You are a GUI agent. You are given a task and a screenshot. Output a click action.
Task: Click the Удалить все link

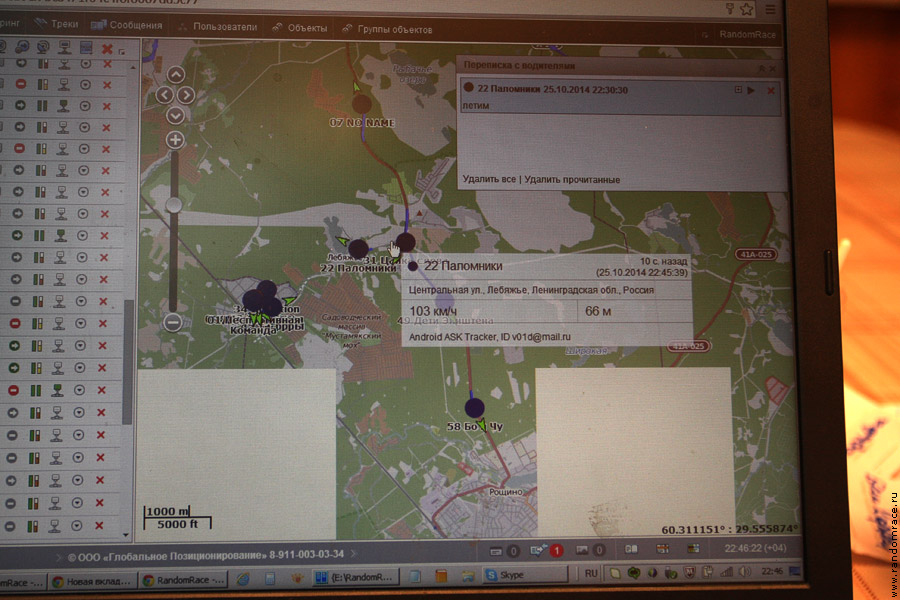489,179
